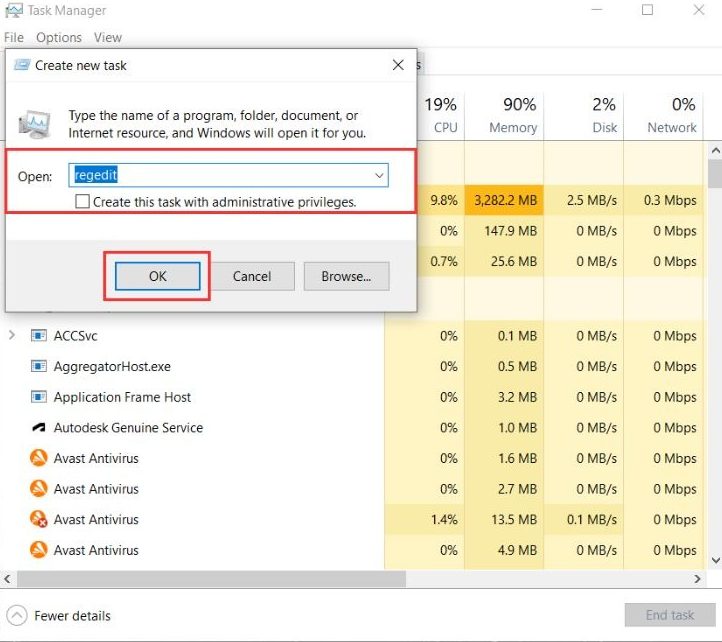Click the Browse... button

coord(346,276)
